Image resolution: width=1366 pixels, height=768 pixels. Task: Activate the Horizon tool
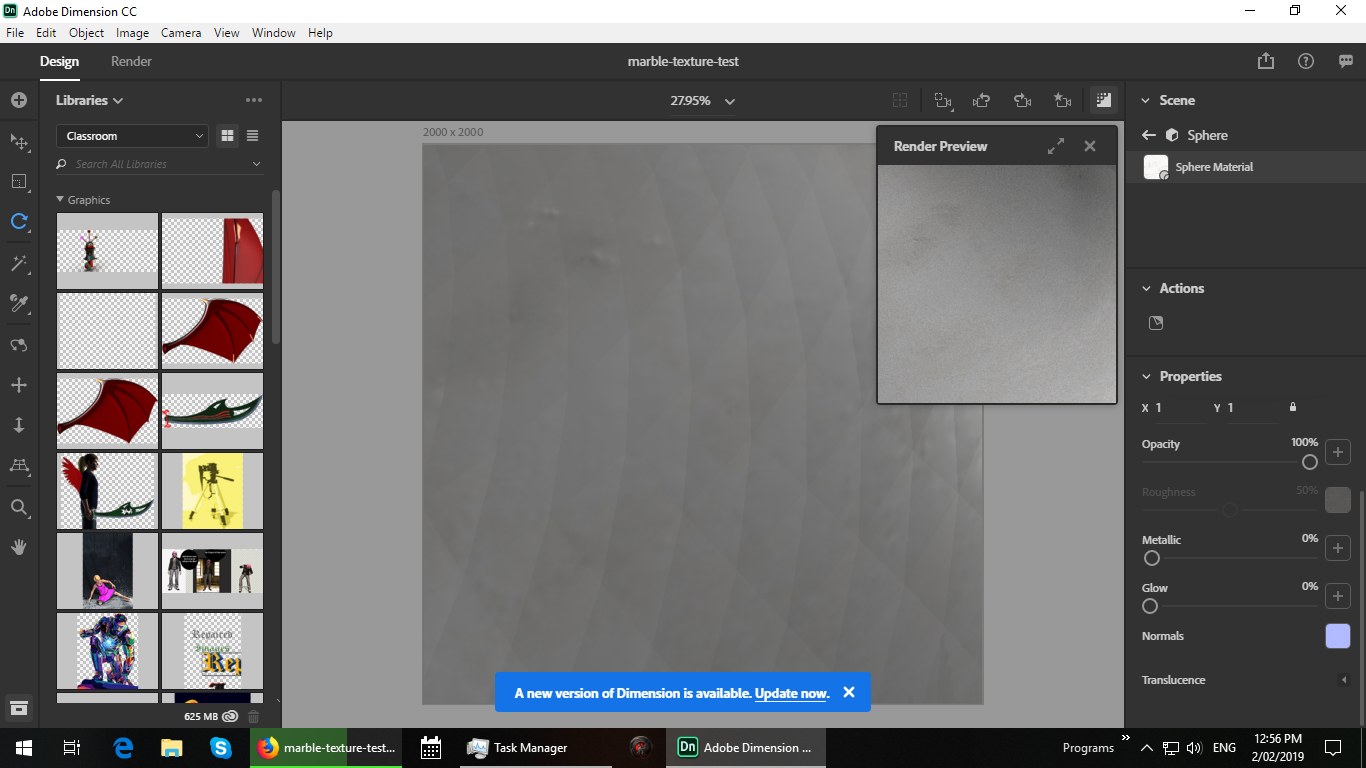(x=19, y=466)
